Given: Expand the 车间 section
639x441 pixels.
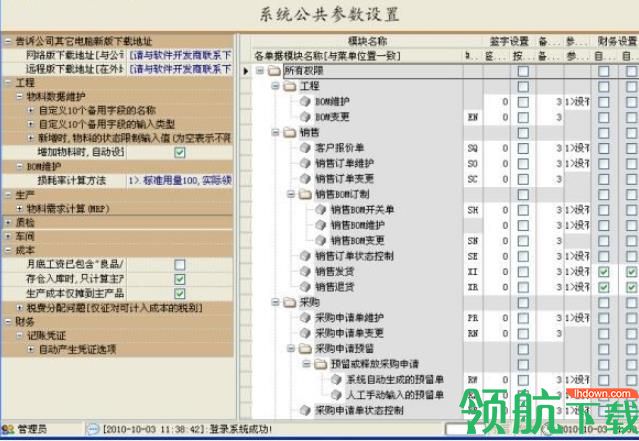Looking at the screenshot, I should [x=8, y=236].
